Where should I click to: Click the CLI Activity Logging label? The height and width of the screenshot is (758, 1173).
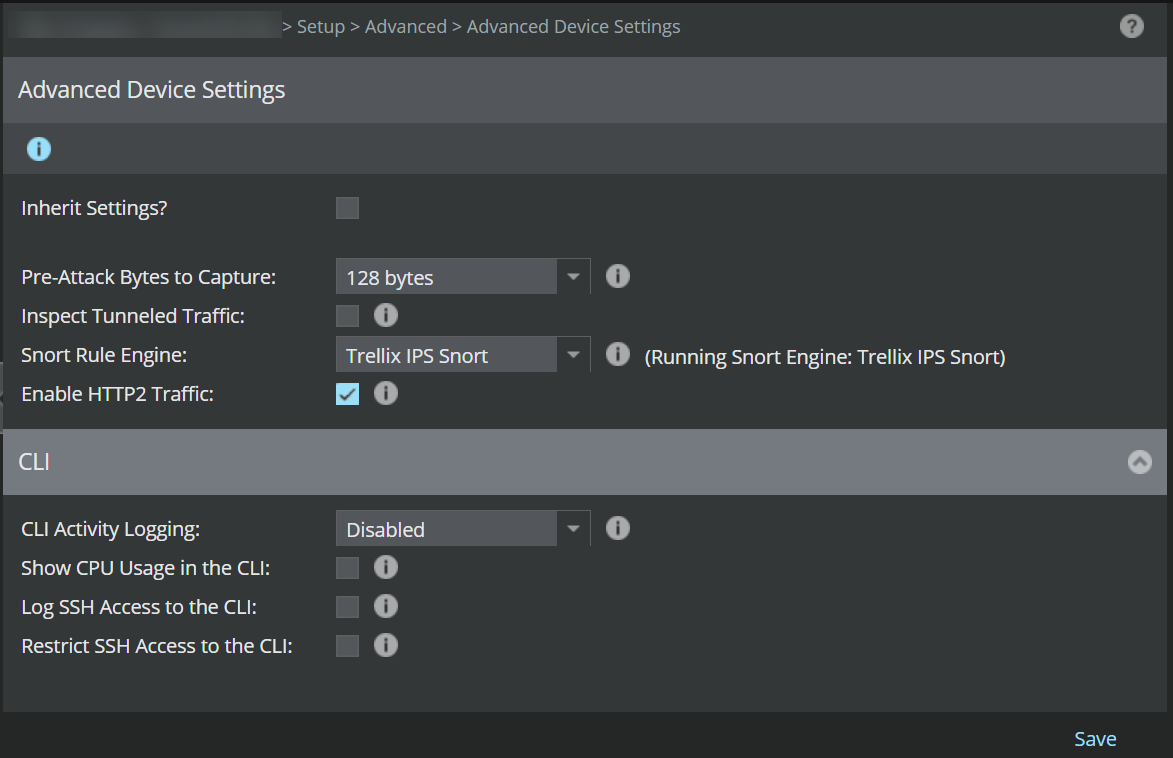[x=111, y=529]
